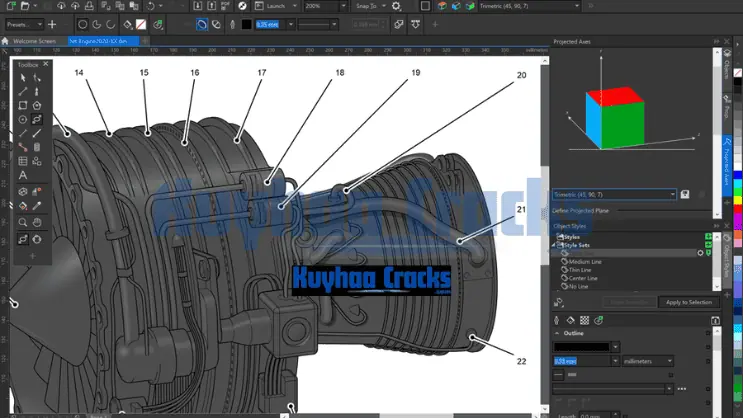Toggle the drawing plane checkbox in toolbar

(x=426, y=6)
